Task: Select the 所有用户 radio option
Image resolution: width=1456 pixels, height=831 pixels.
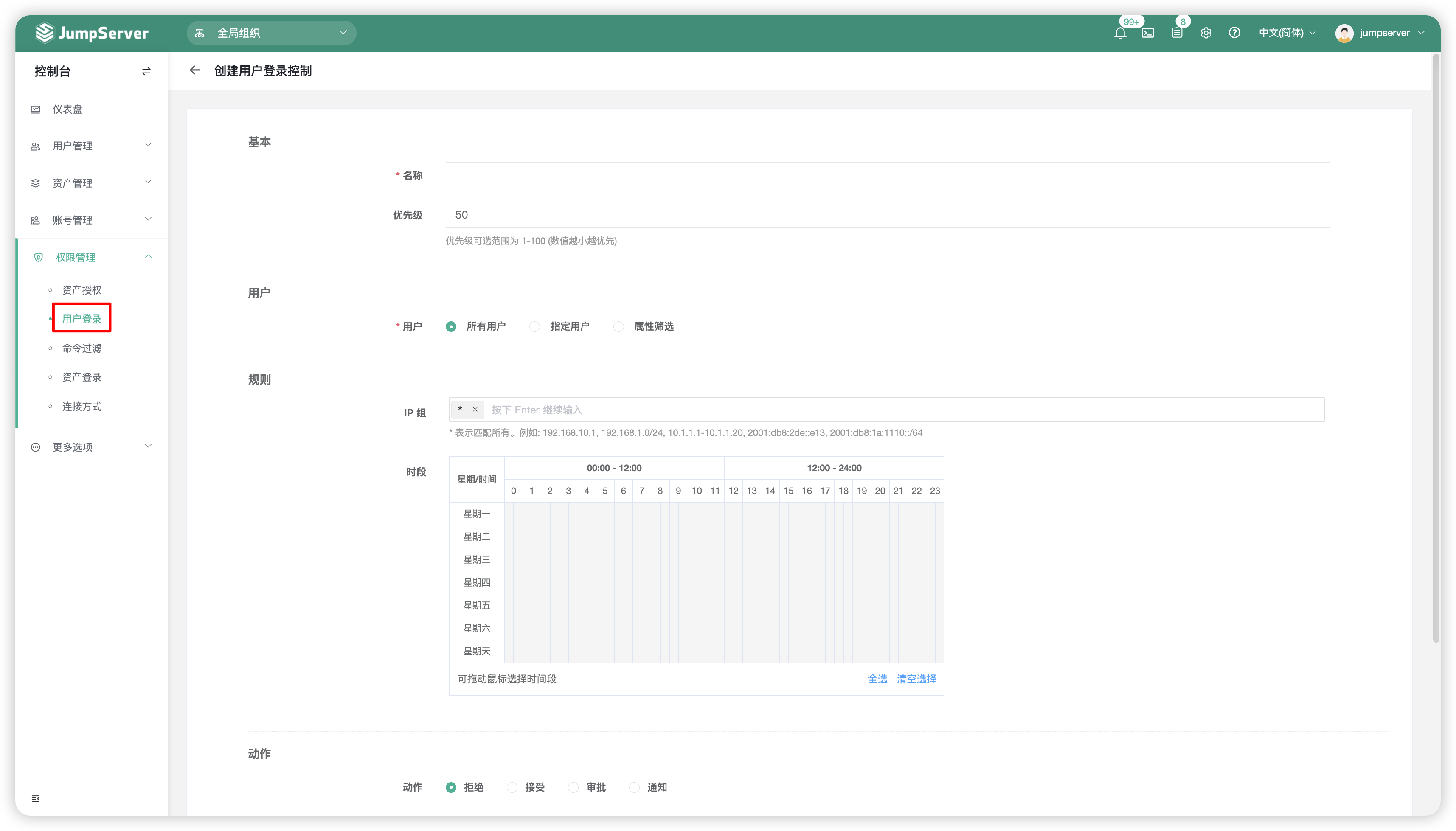Action: pos(450,326)
